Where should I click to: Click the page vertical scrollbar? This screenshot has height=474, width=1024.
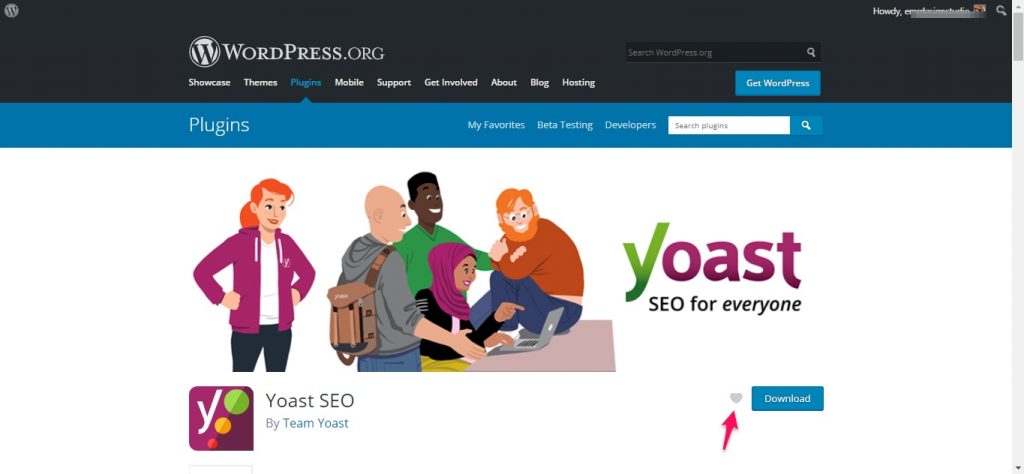(1017, 237)
